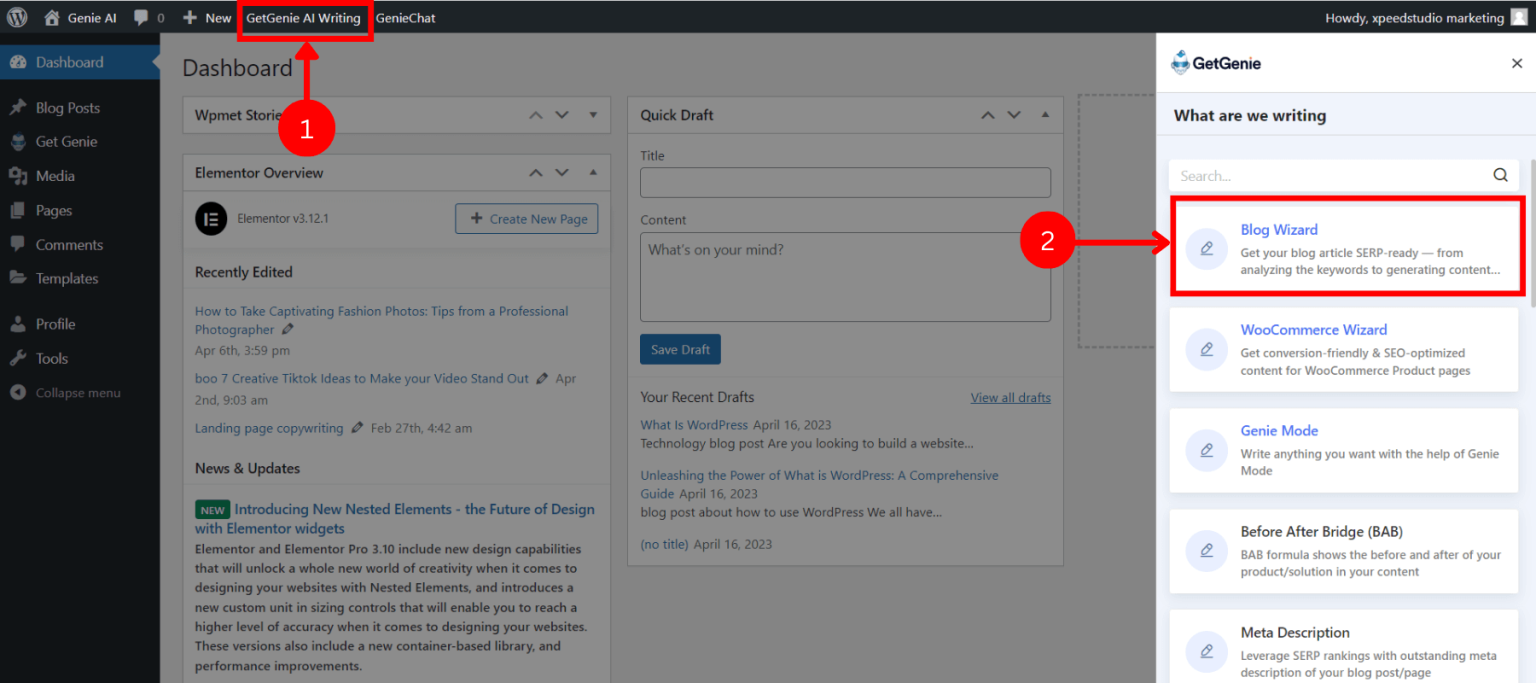Select the WooCommerce Wizard template
1536x683 pixels.
[1344, 349]
